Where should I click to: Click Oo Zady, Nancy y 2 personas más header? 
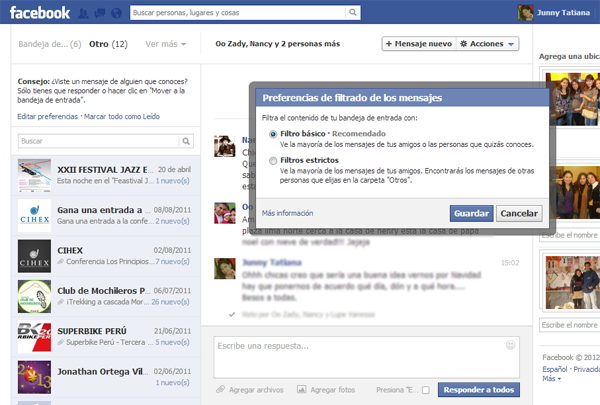(277, 44)
